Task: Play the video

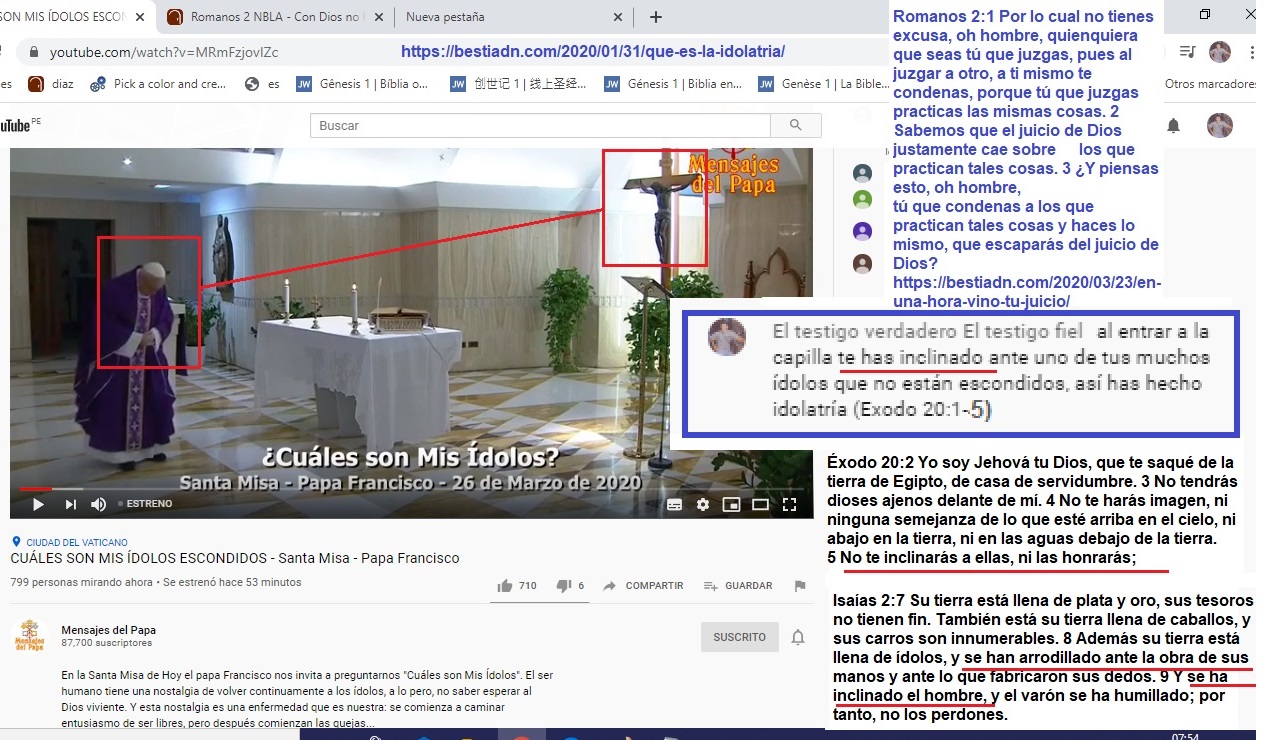Action: coord(37,504)
